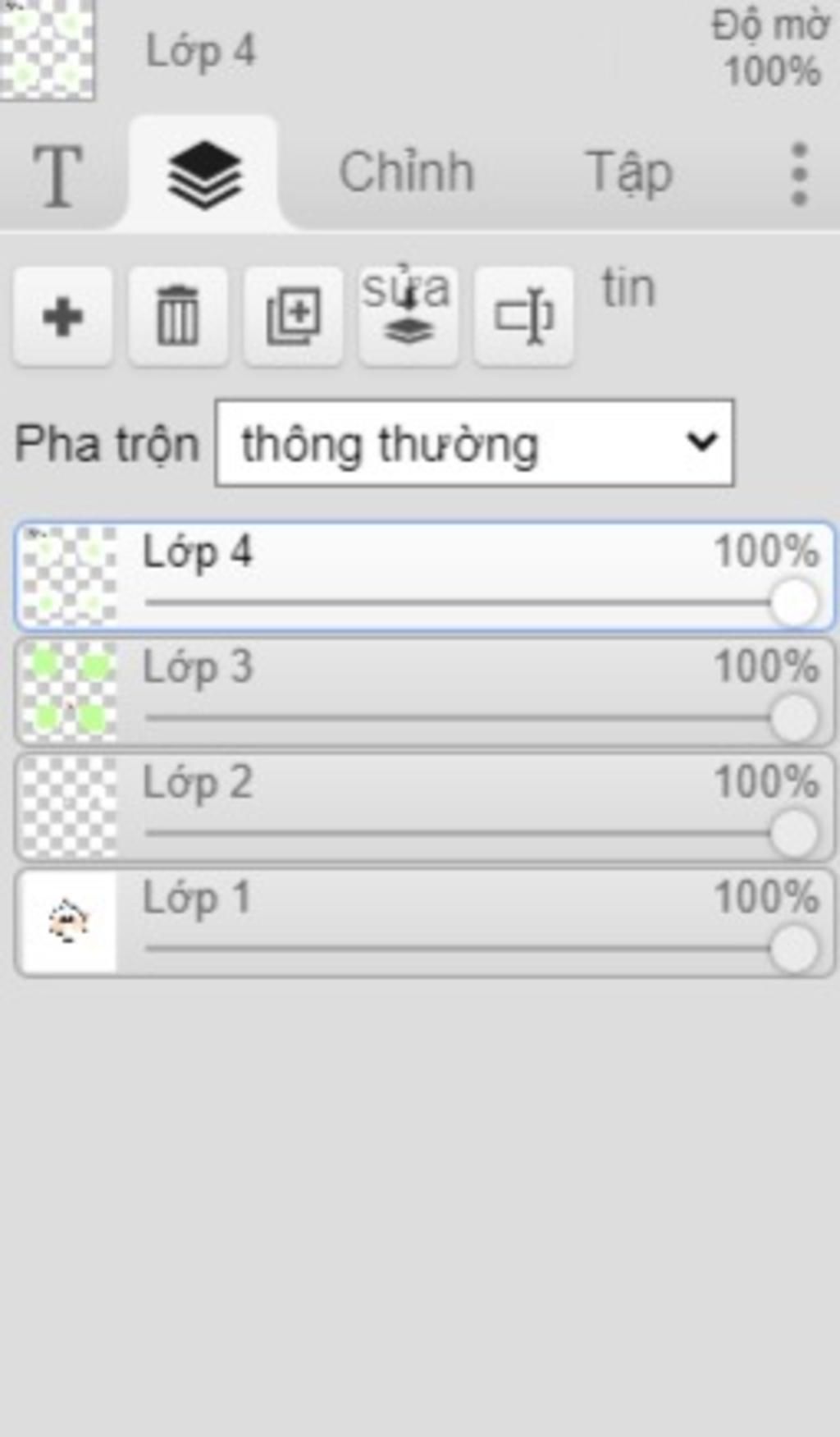Open the three-dot more options menu
Image resolution: width=840 pixels, height=1437 pixels.
(x=800, y=174)
